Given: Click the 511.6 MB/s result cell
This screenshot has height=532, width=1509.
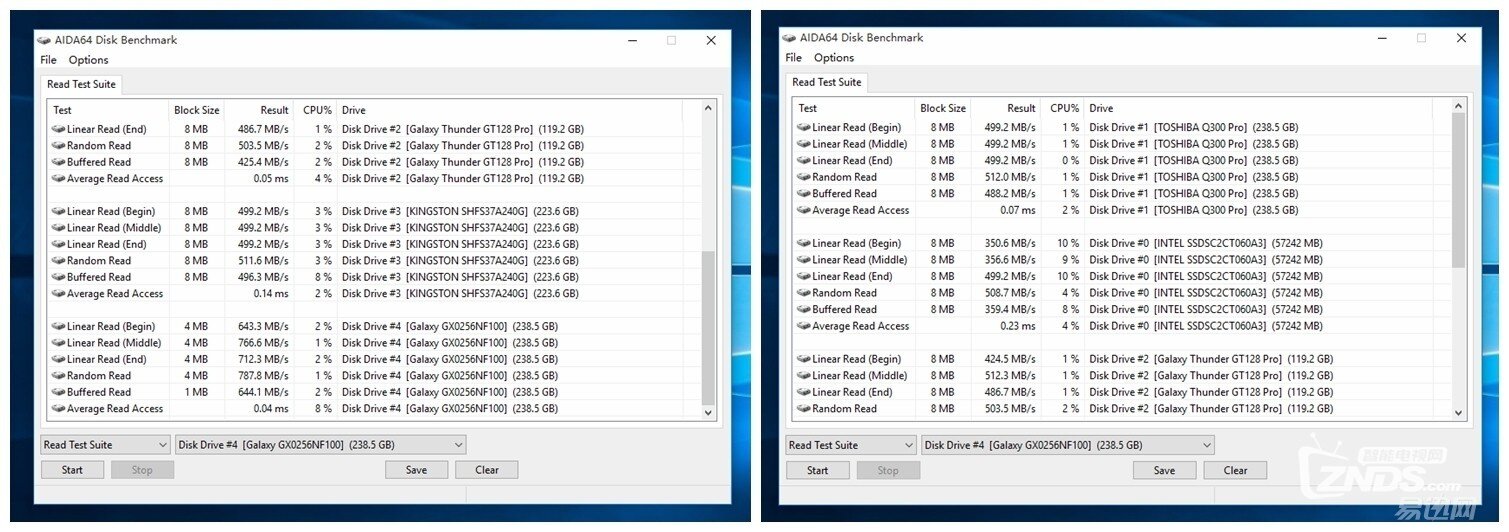Looking at the screenshot, I should pyautogui.click(x=263, y=261).
